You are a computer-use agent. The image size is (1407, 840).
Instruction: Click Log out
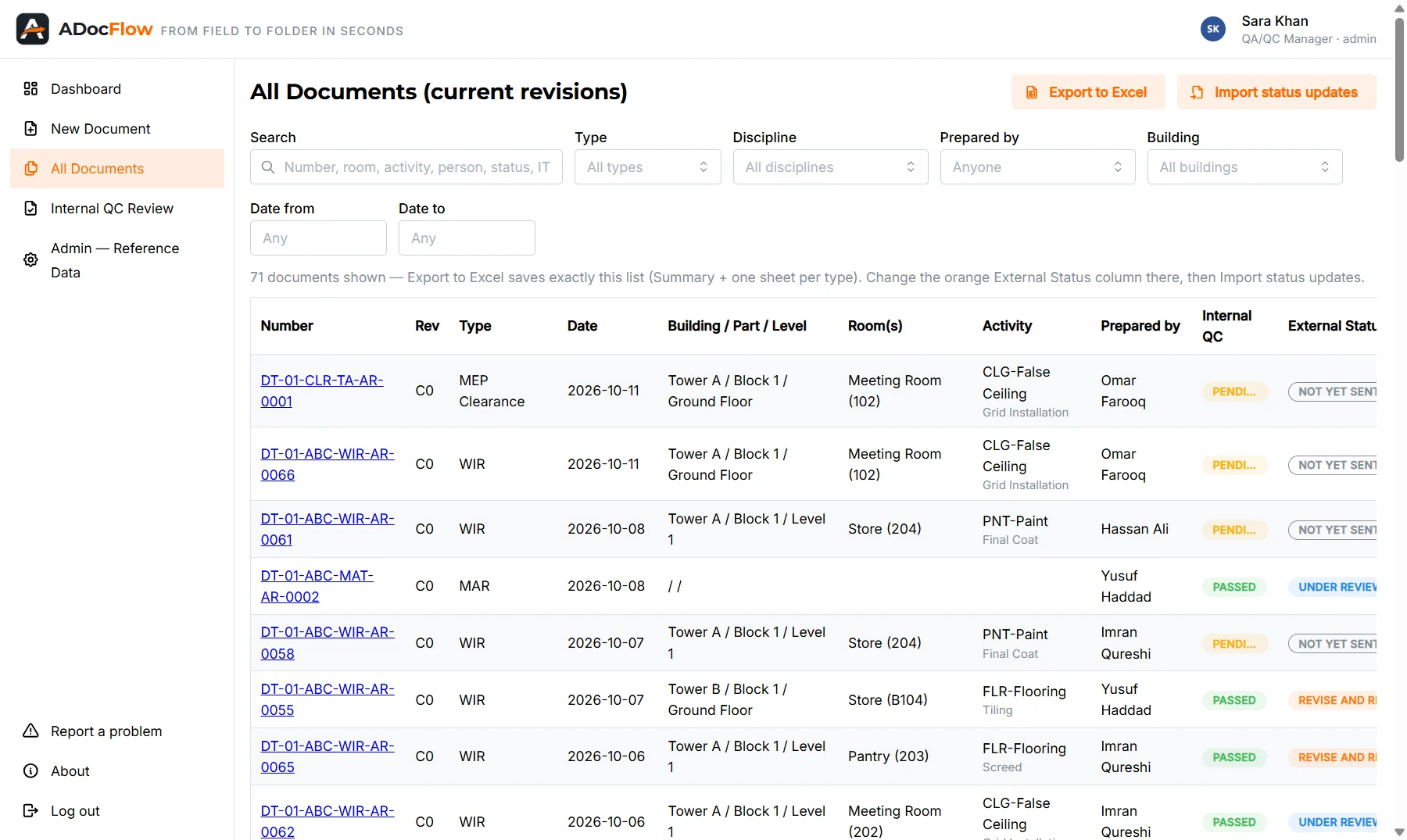pos(117,810)
